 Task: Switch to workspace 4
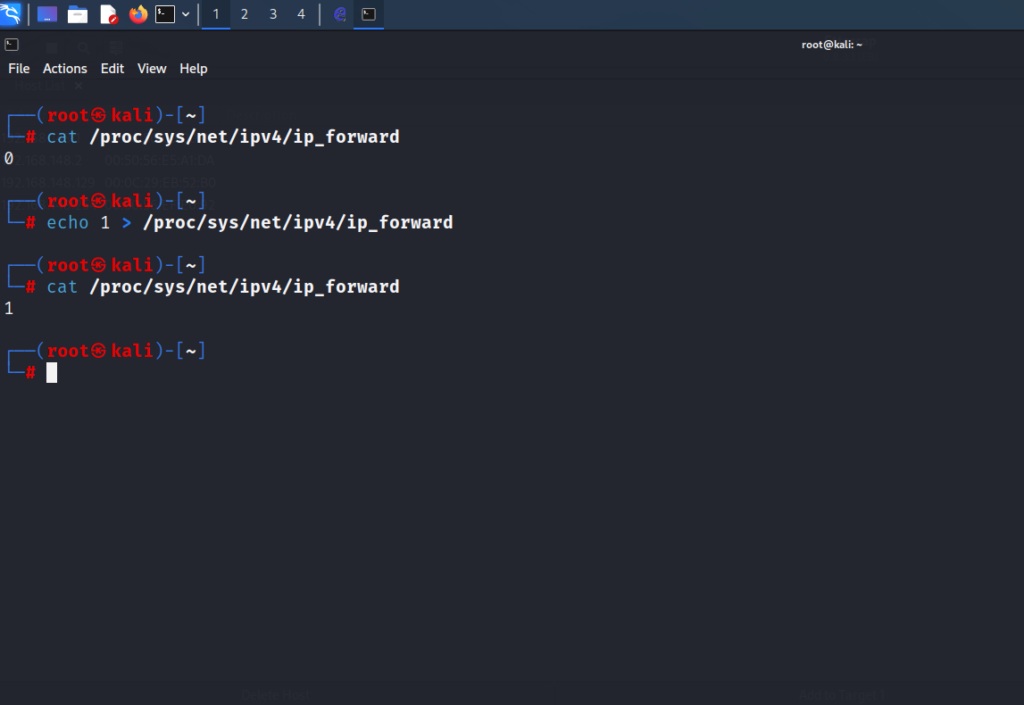pos(301,14)
